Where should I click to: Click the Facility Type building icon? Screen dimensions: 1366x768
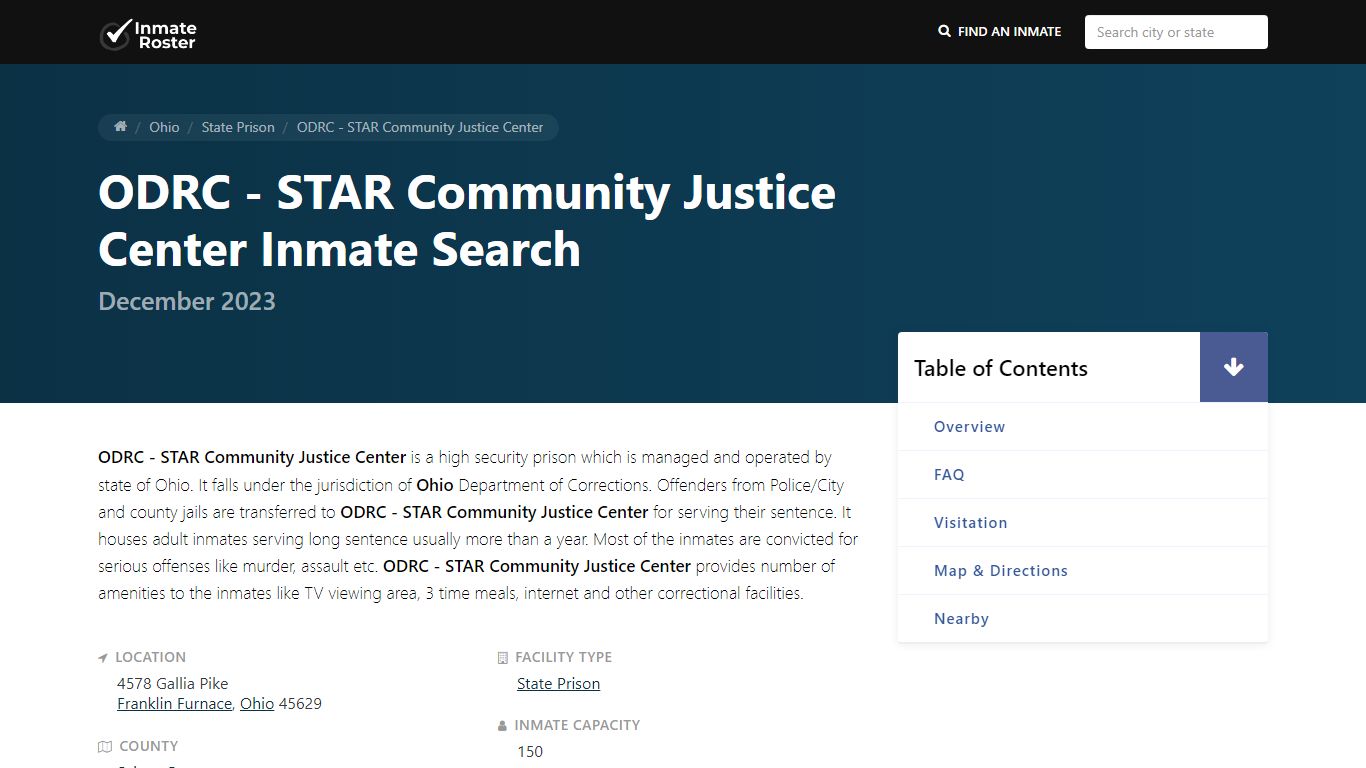click(503, 658)
